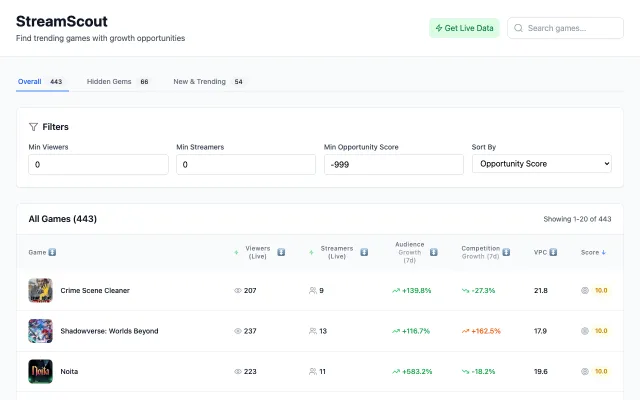The image size is (640, 400).
Task: Click the -18.2% competition growth value
Action: coord(483,371)
